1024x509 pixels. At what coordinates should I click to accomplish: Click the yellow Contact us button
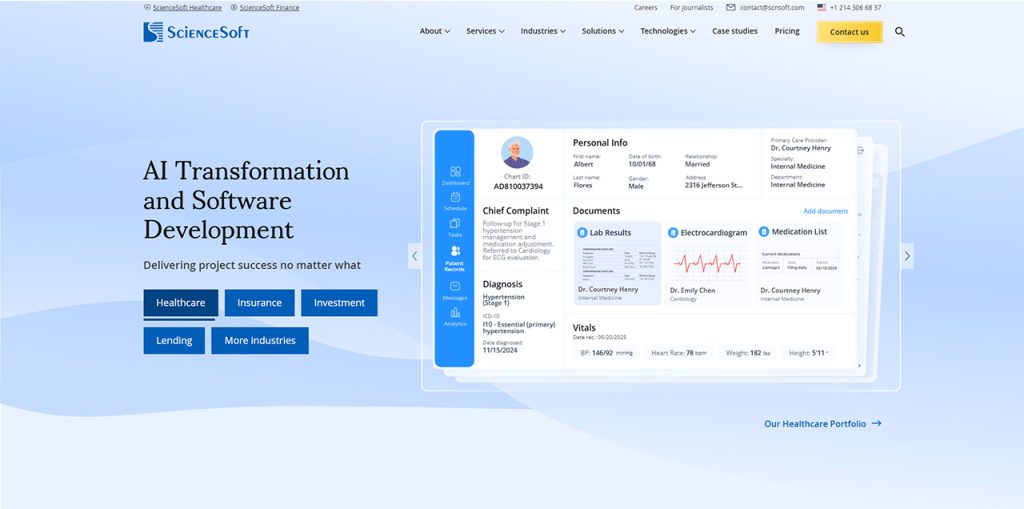pyautogui.click(x=849, y=32)
